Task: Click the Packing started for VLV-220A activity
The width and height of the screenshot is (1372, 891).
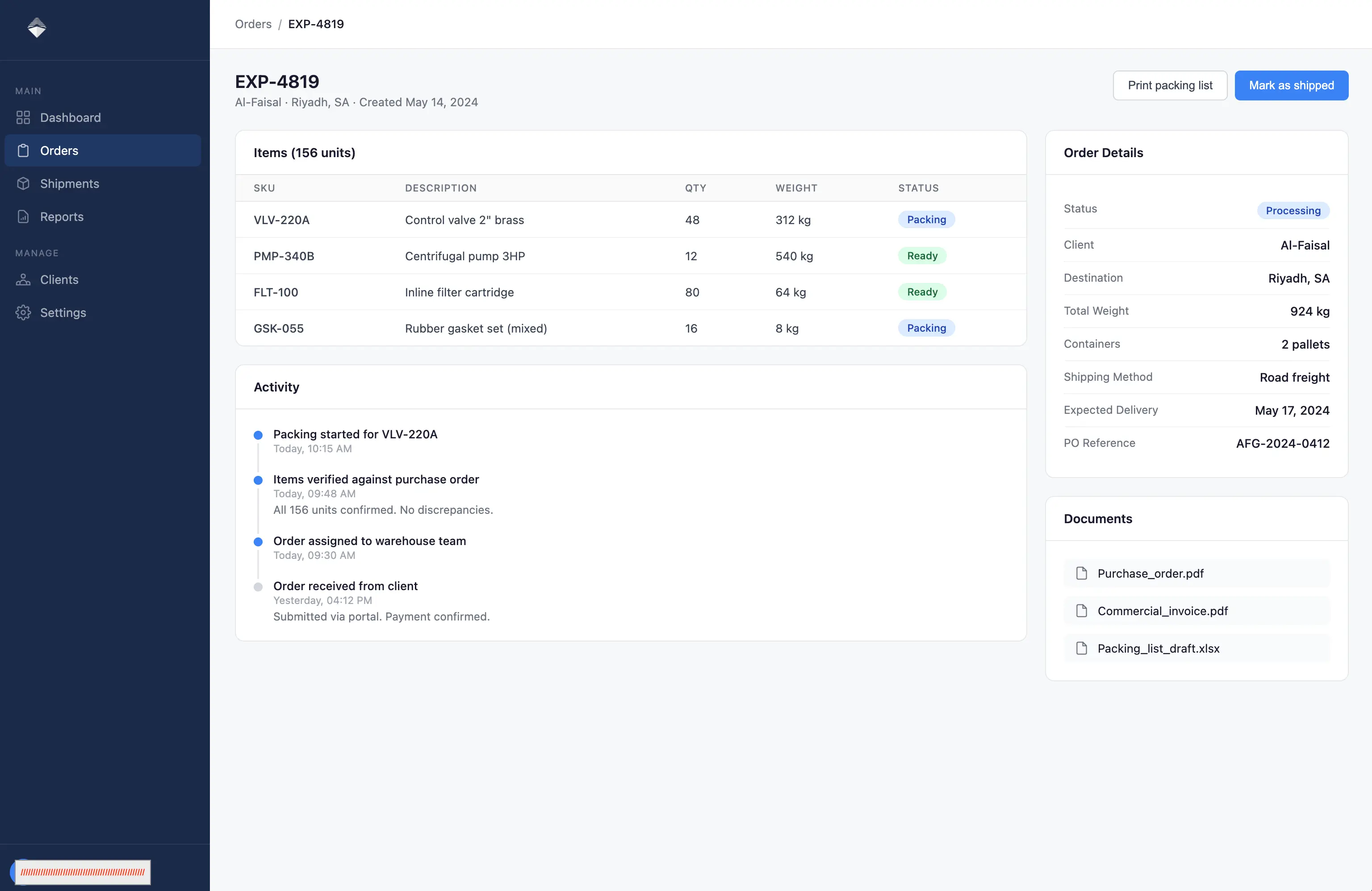Action: (355, 434)
